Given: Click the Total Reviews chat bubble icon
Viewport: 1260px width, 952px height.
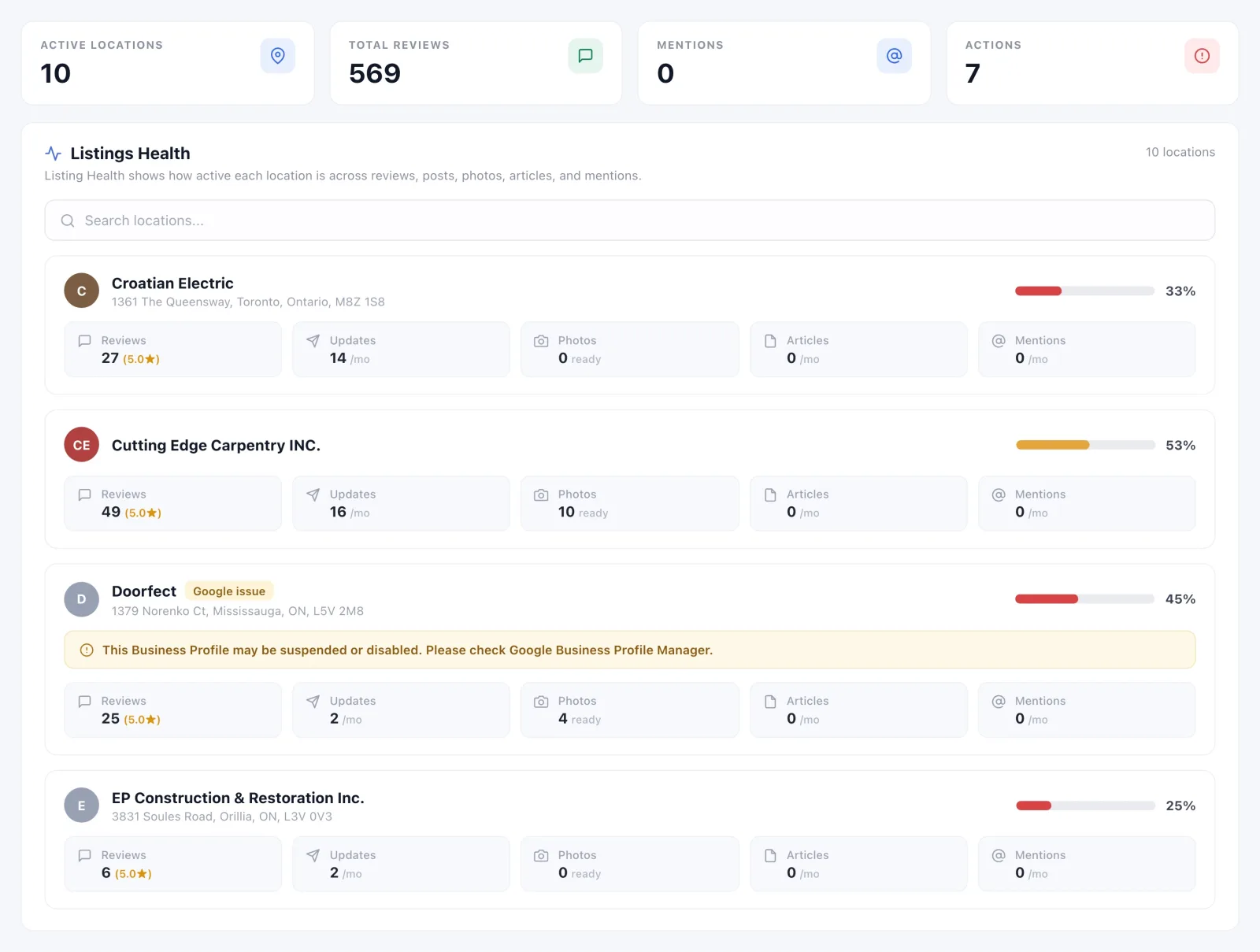Looking at the screenshot, I should (x=586, y=56).
